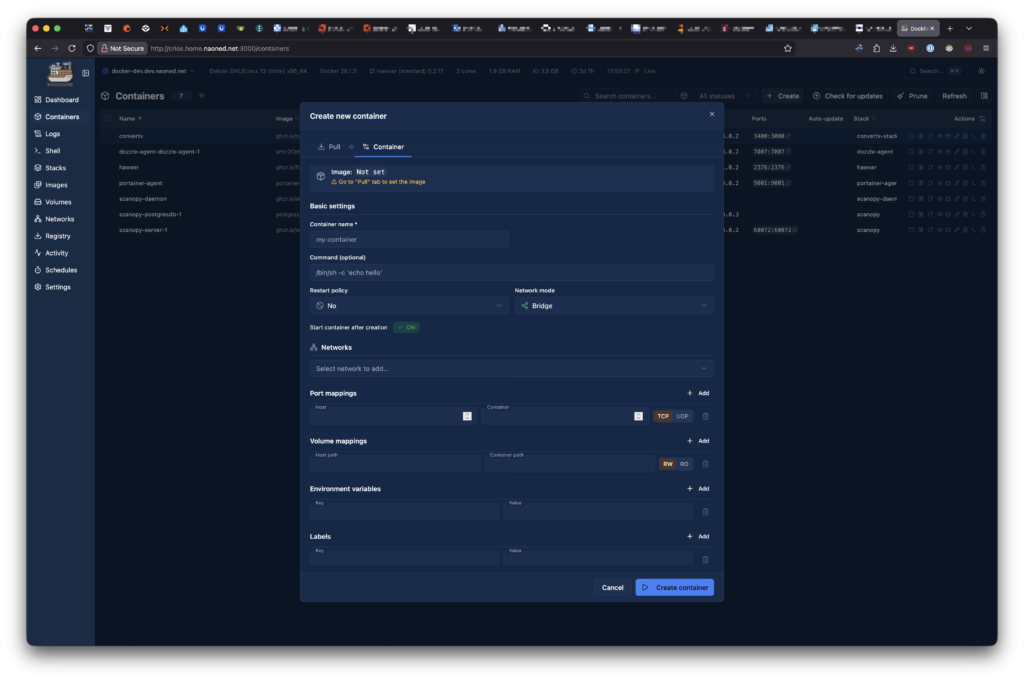Reload the page with browser refresh icon
This screenshot has width=1024, height=681.
point(72,48)
